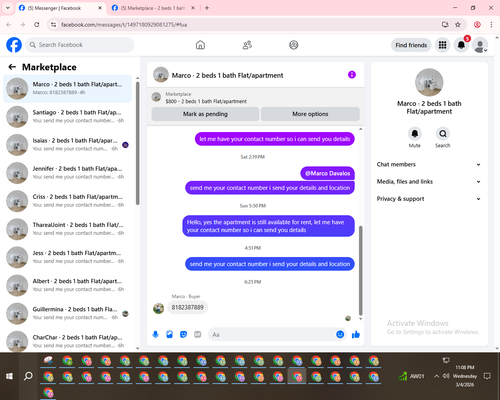The image size is (500, 400).
Task: Click the Search Facebook input field
Action: [x=80, y=45]
